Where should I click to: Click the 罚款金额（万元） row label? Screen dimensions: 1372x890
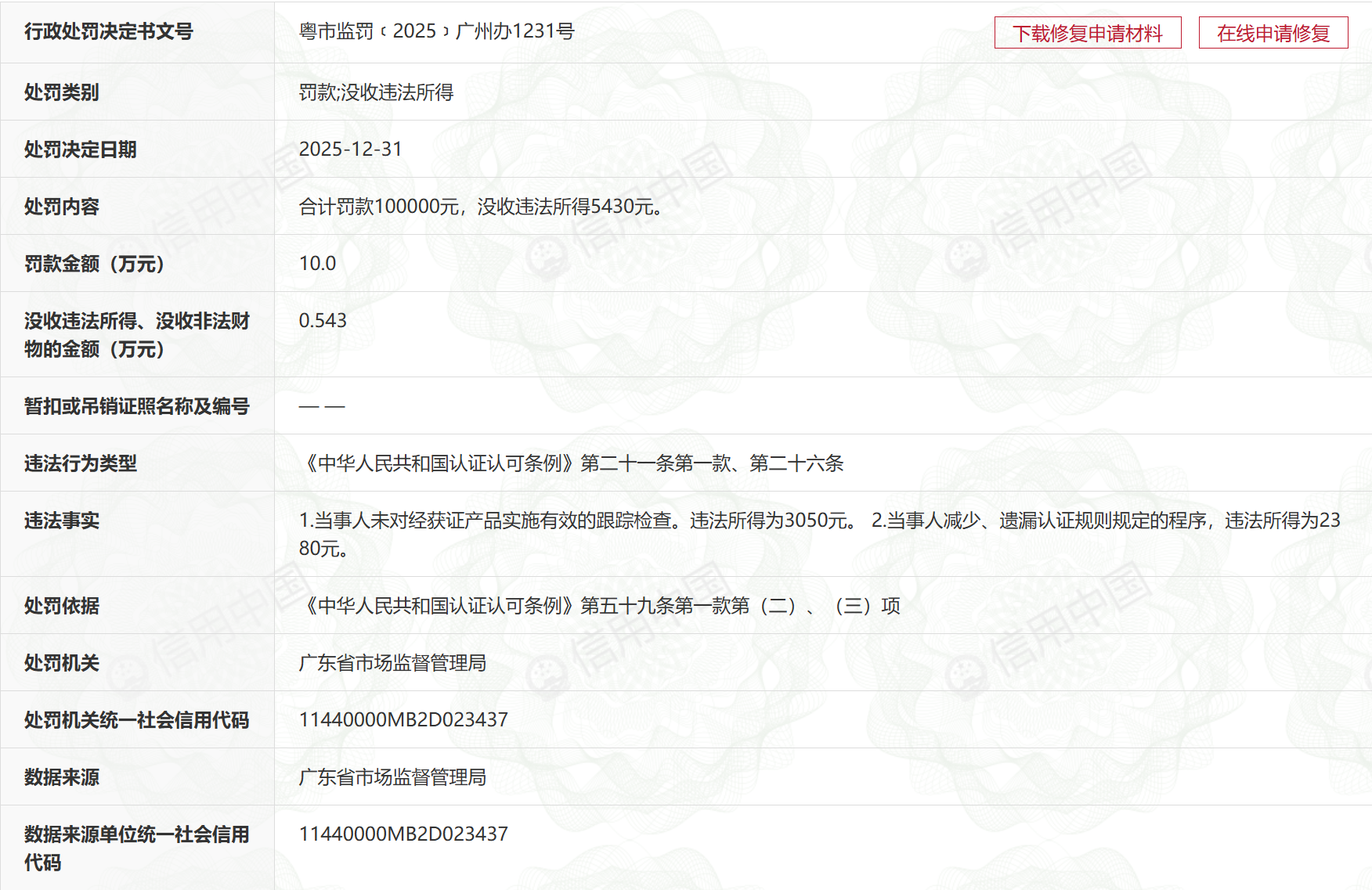pos(94,264)
